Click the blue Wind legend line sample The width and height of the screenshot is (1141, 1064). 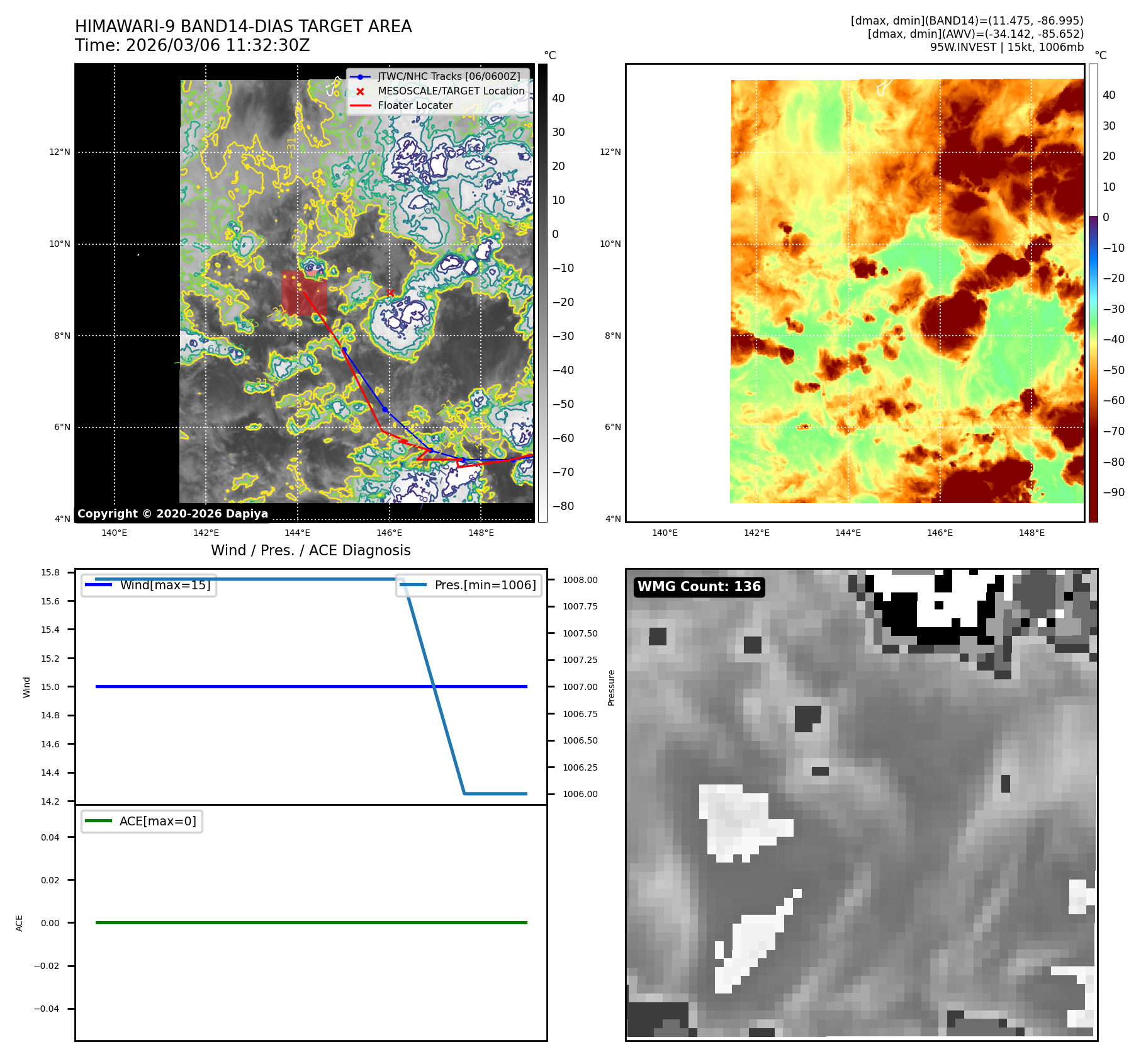(x=99, y=585)
